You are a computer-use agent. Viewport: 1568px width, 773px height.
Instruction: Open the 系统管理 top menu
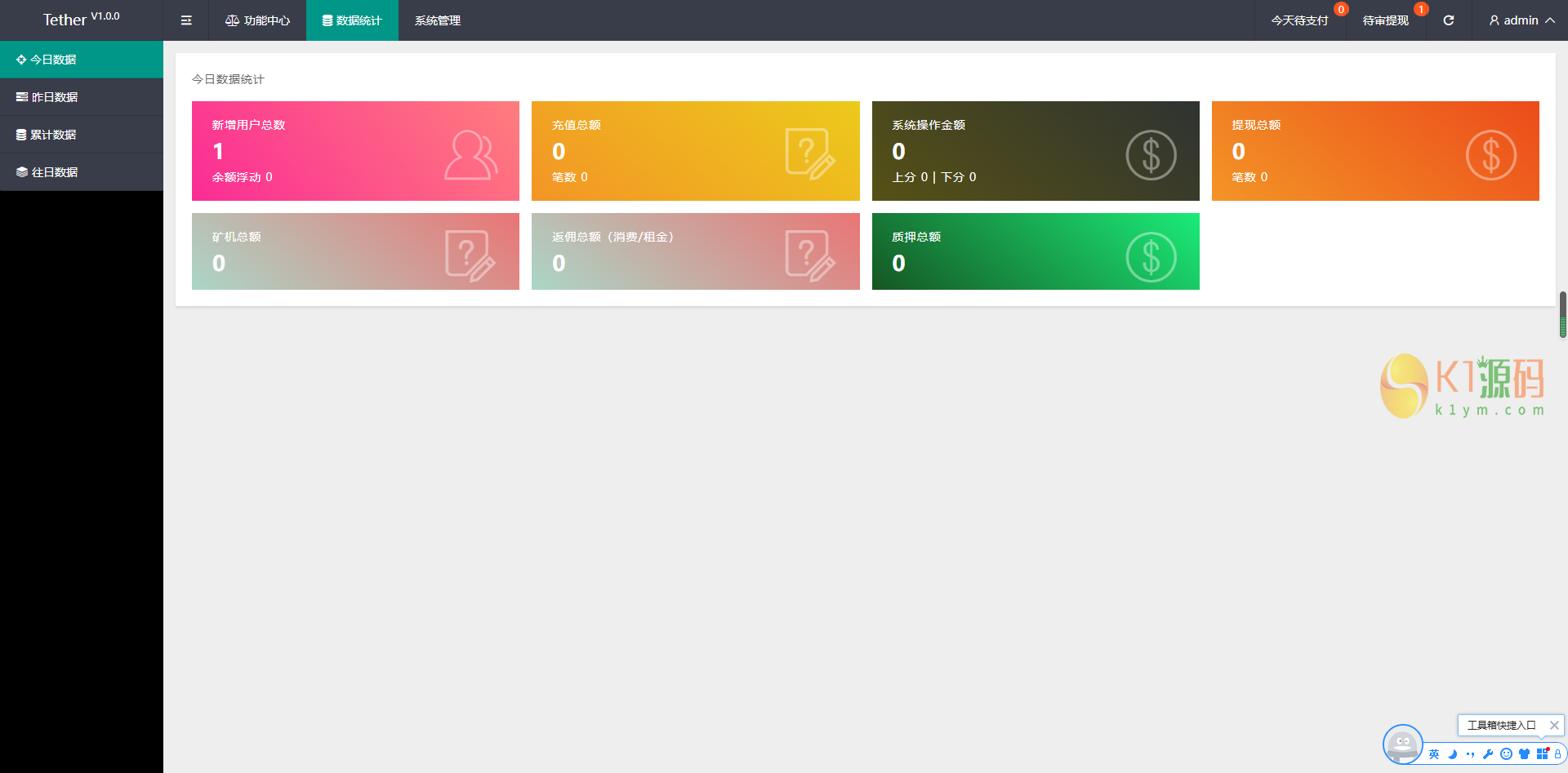pos(438,20)
